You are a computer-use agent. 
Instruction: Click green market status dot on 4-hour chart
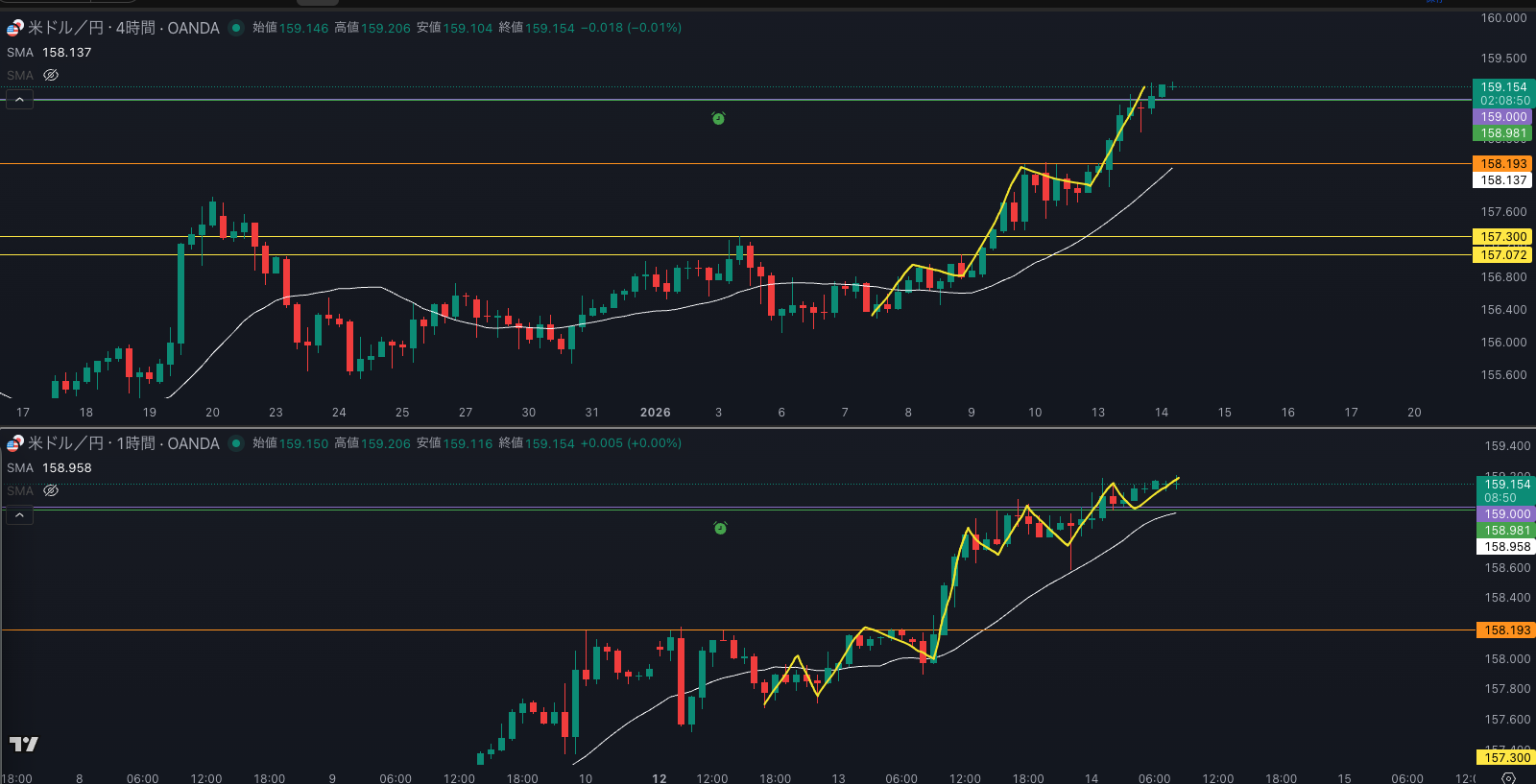[236, 28]
